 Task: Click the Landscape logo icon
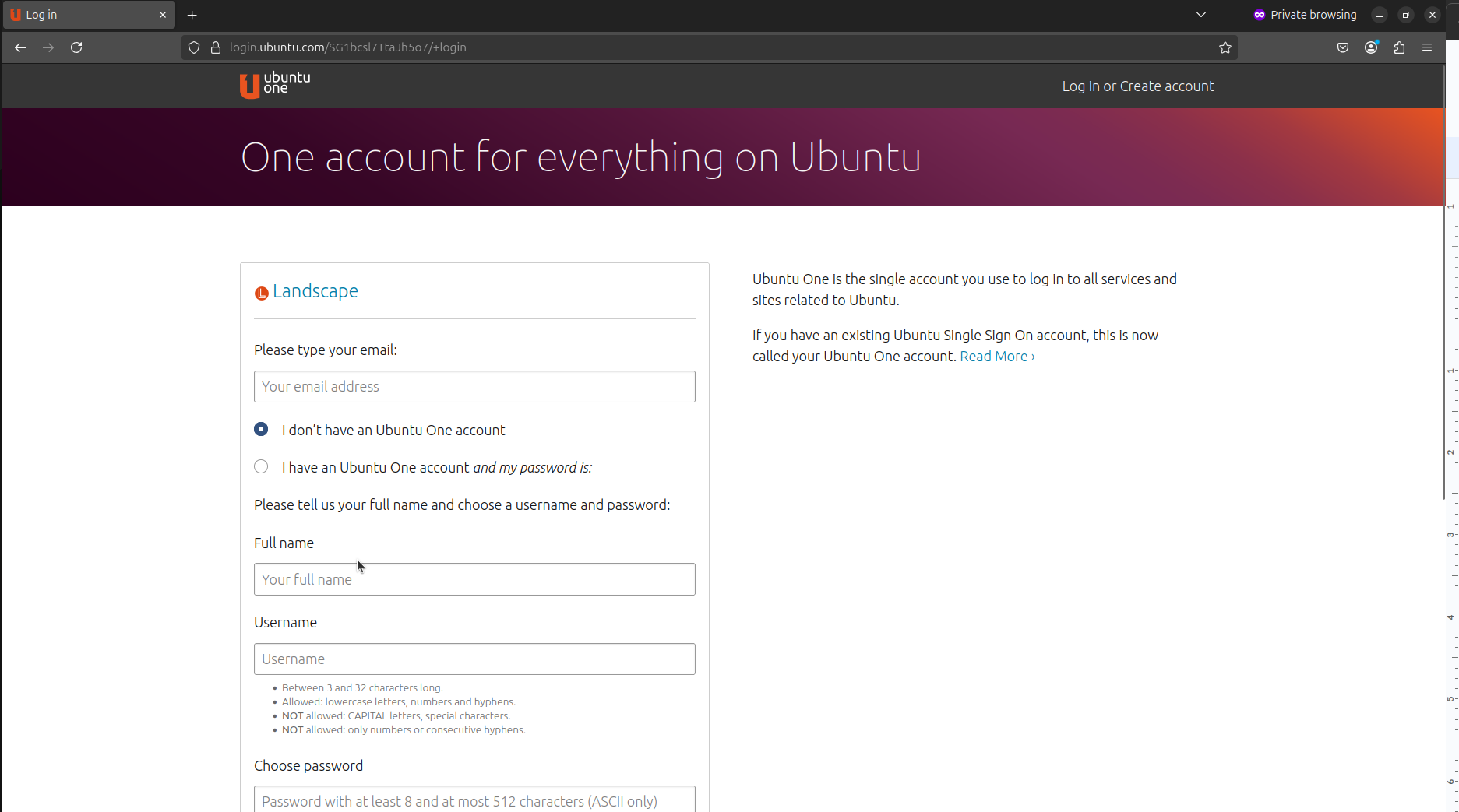[262, 293]
